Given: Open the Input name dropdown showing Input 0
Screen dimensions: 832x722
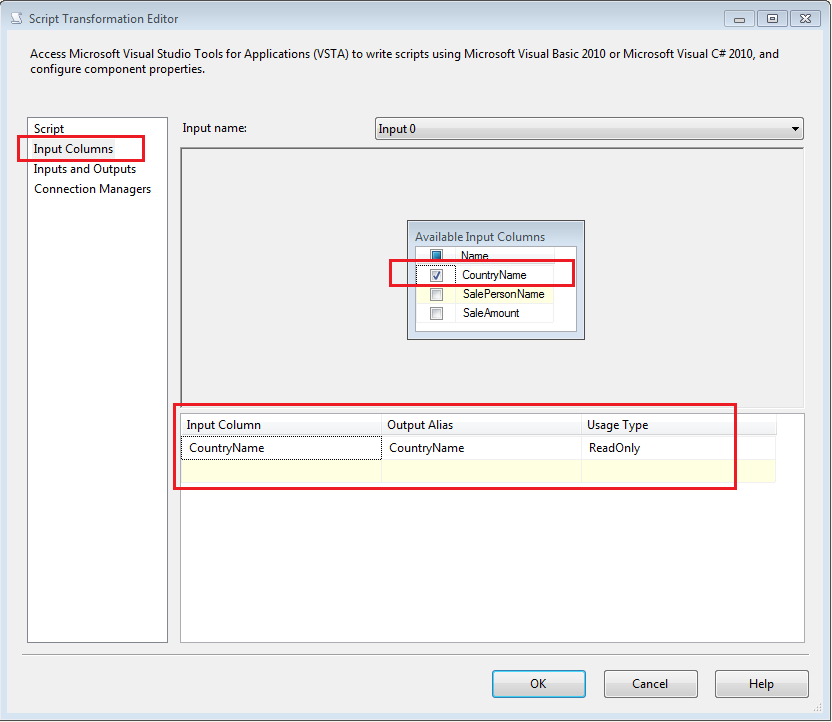Looking at the screenshot, I should click(x=795, y=128).
